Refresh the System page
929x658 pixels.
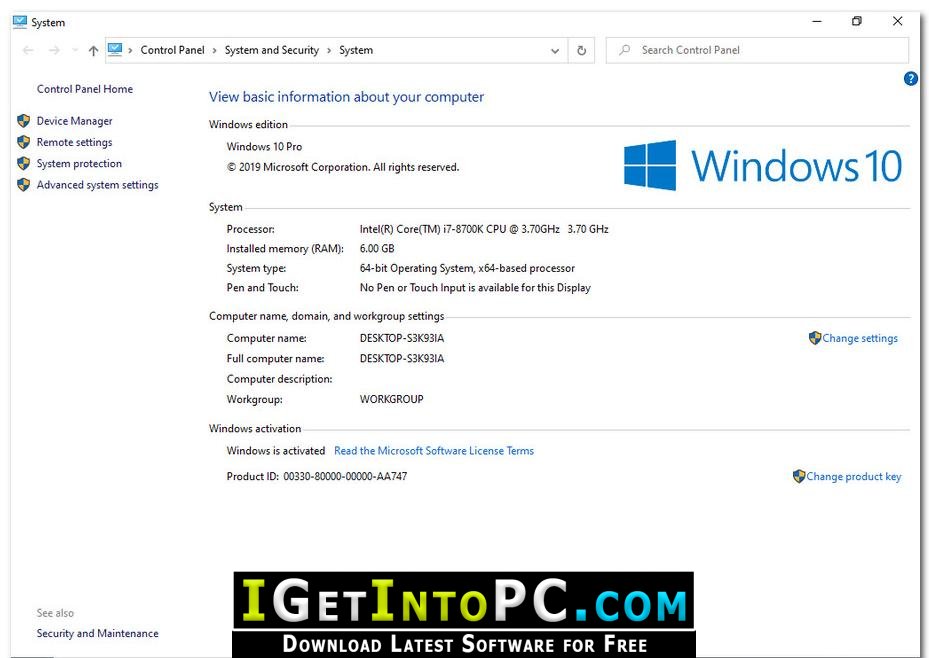582,51
